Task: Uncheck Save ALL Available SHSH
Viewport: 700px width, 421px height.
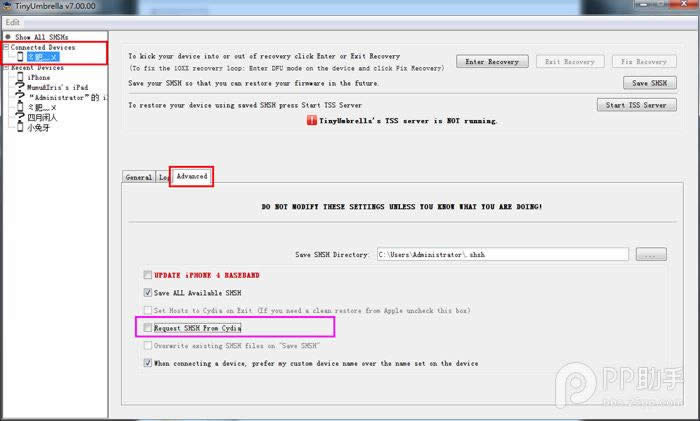Action: pos(148,293)
